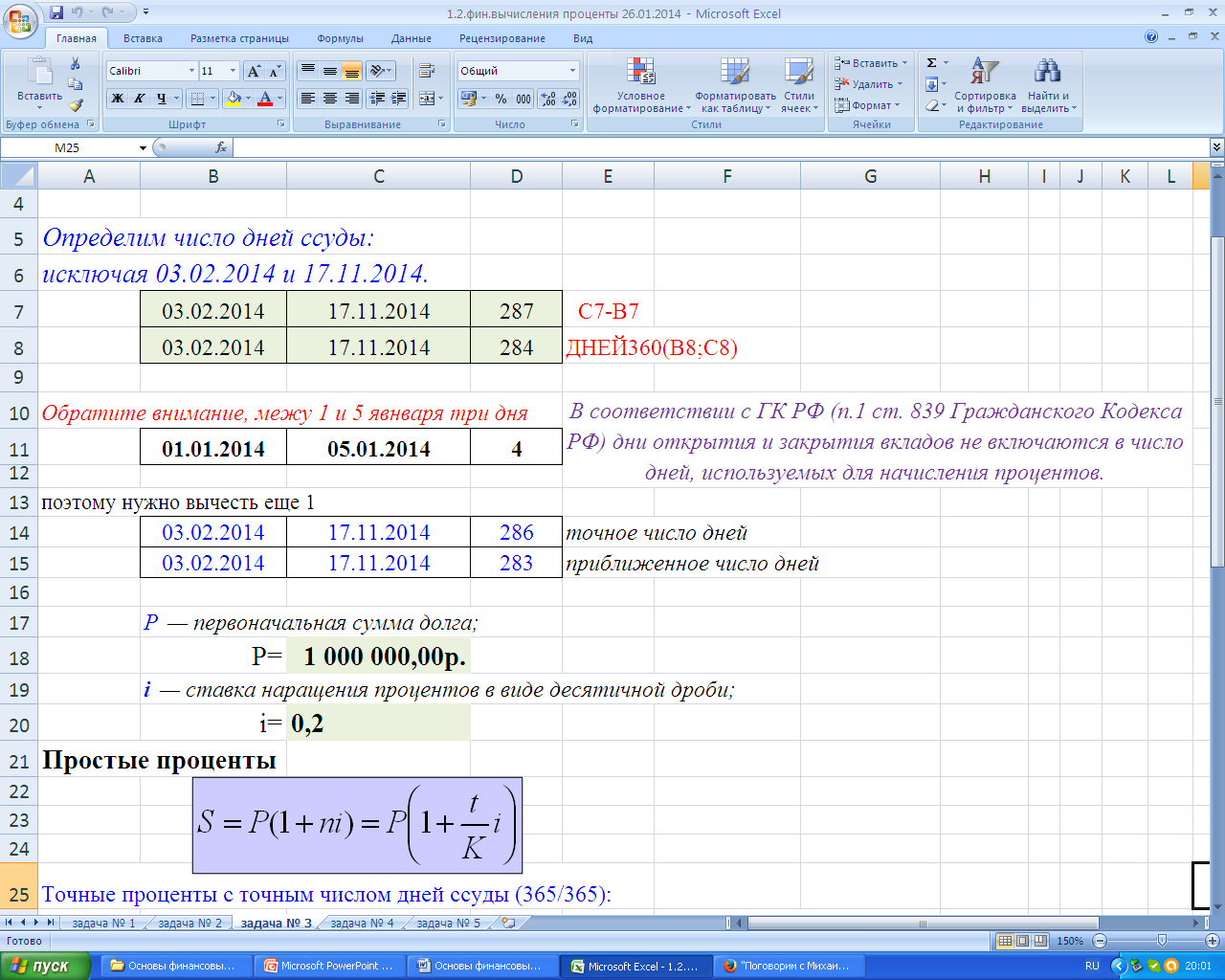Align cell text left

[x=307, y=98]
